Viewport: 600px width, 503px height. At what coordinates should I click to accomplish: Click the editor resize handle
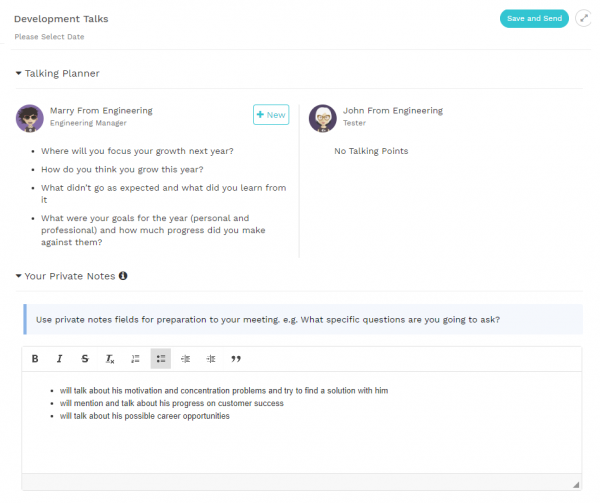point(575,484)
